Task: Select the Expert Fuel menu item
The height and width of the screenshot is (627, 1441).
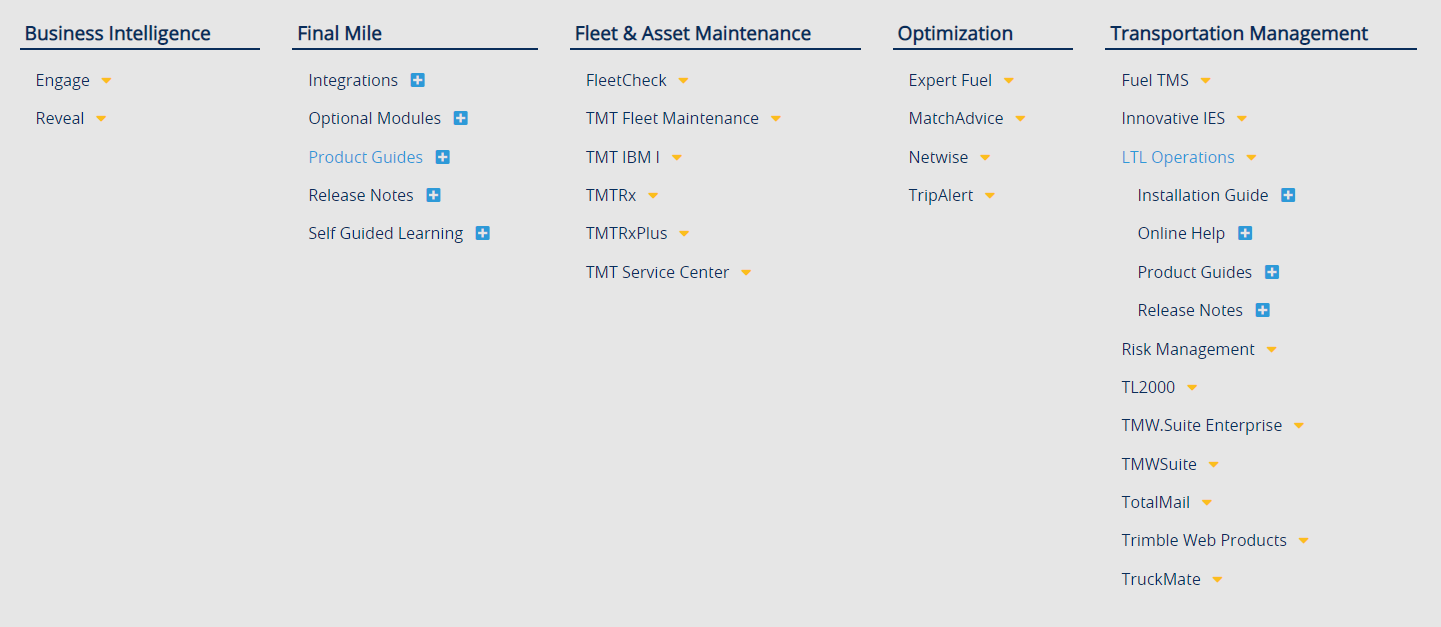Action: coord(950,80)
